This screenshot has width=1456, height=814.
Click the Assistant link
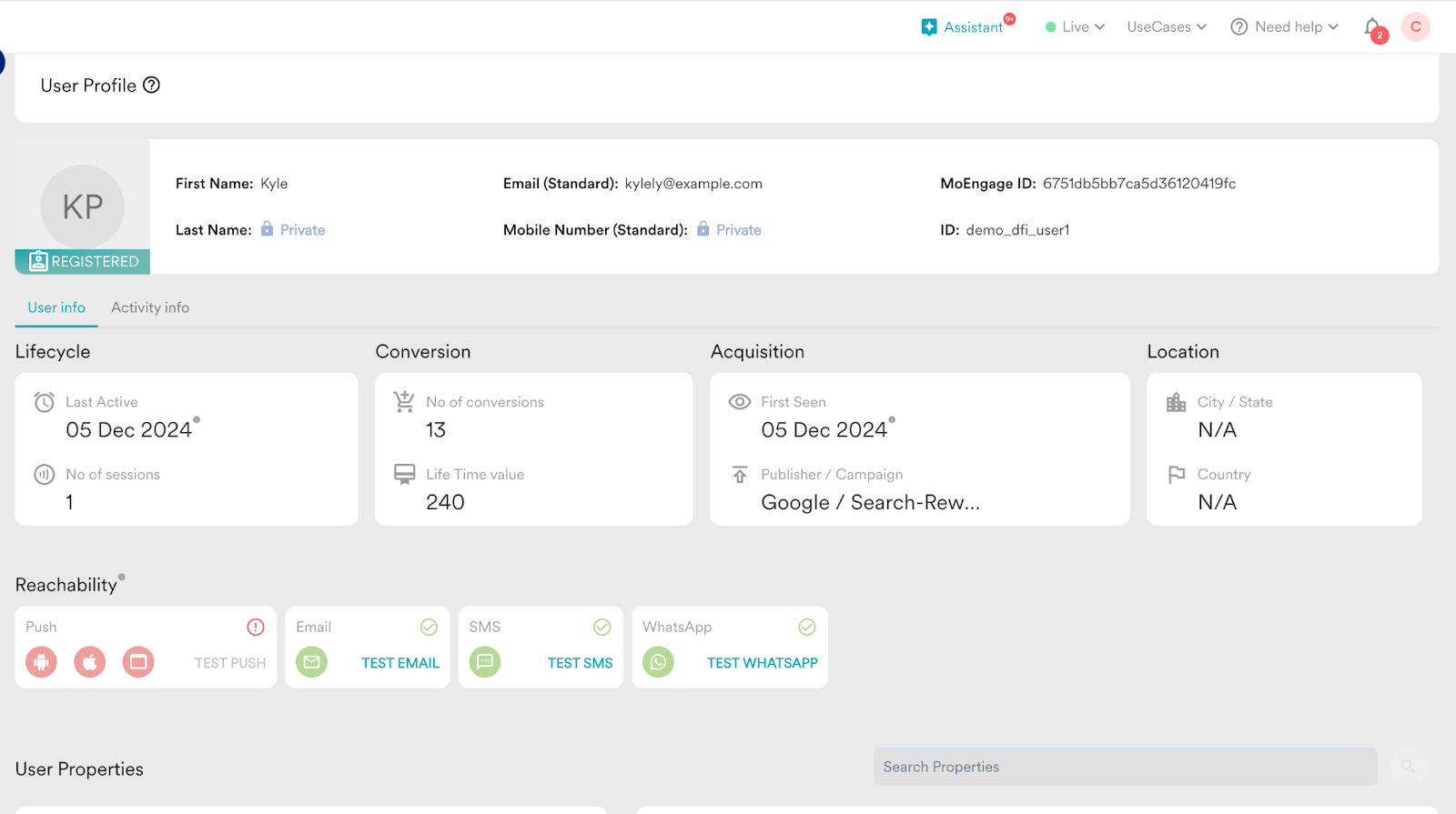(x=973, y=27)
